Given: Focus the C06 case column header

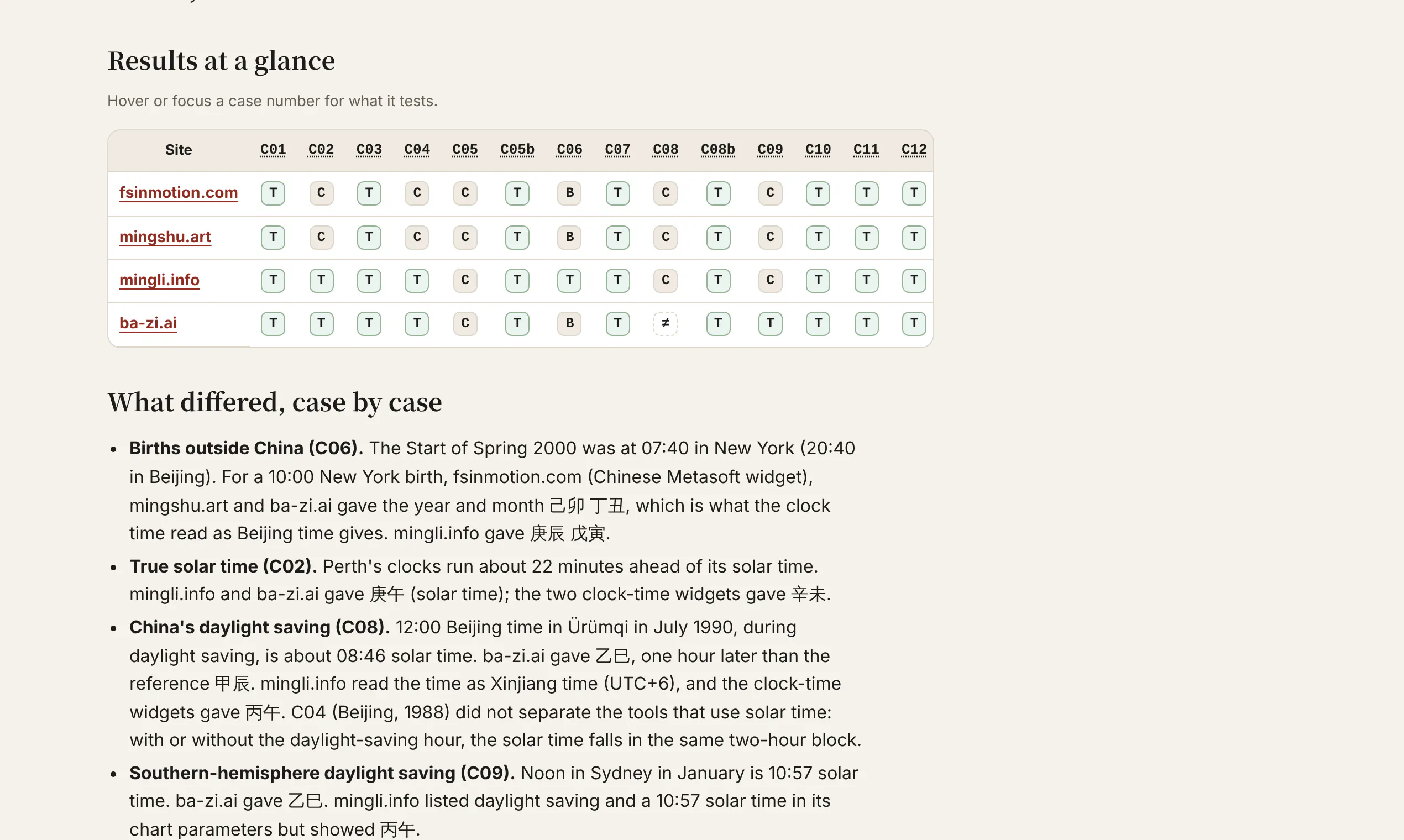Looking at the screenshot, I should tap(569, 149).
